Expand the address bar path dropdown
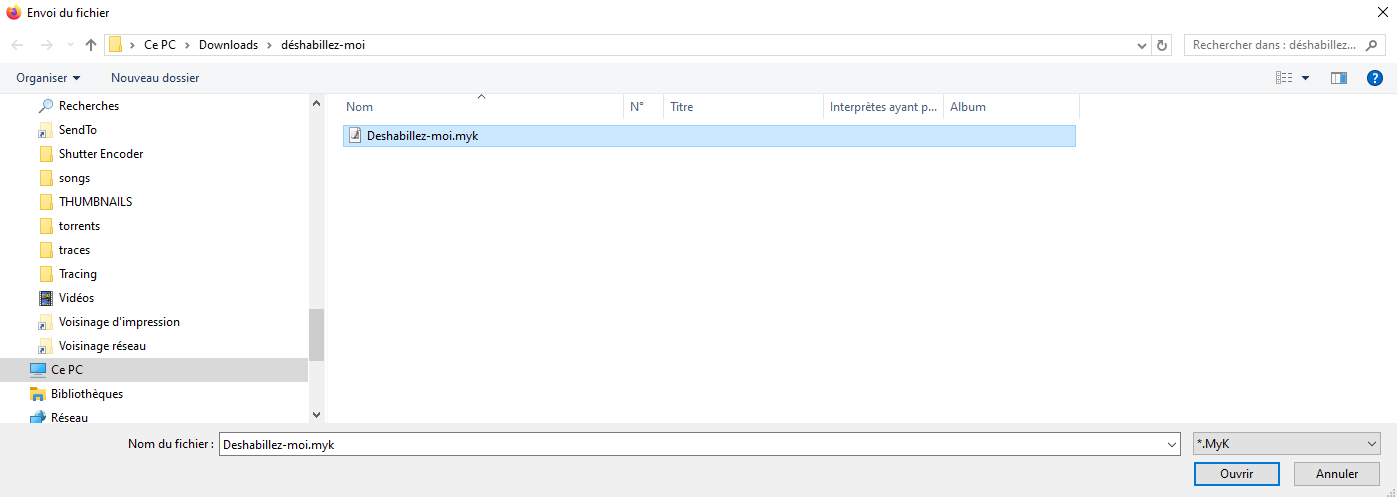Screen dimensions: 1397x497 tap(1143, 45)
